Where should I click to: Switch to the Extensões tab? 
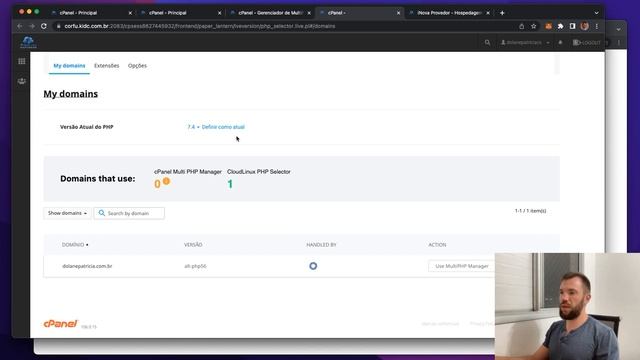pos(107,66)
